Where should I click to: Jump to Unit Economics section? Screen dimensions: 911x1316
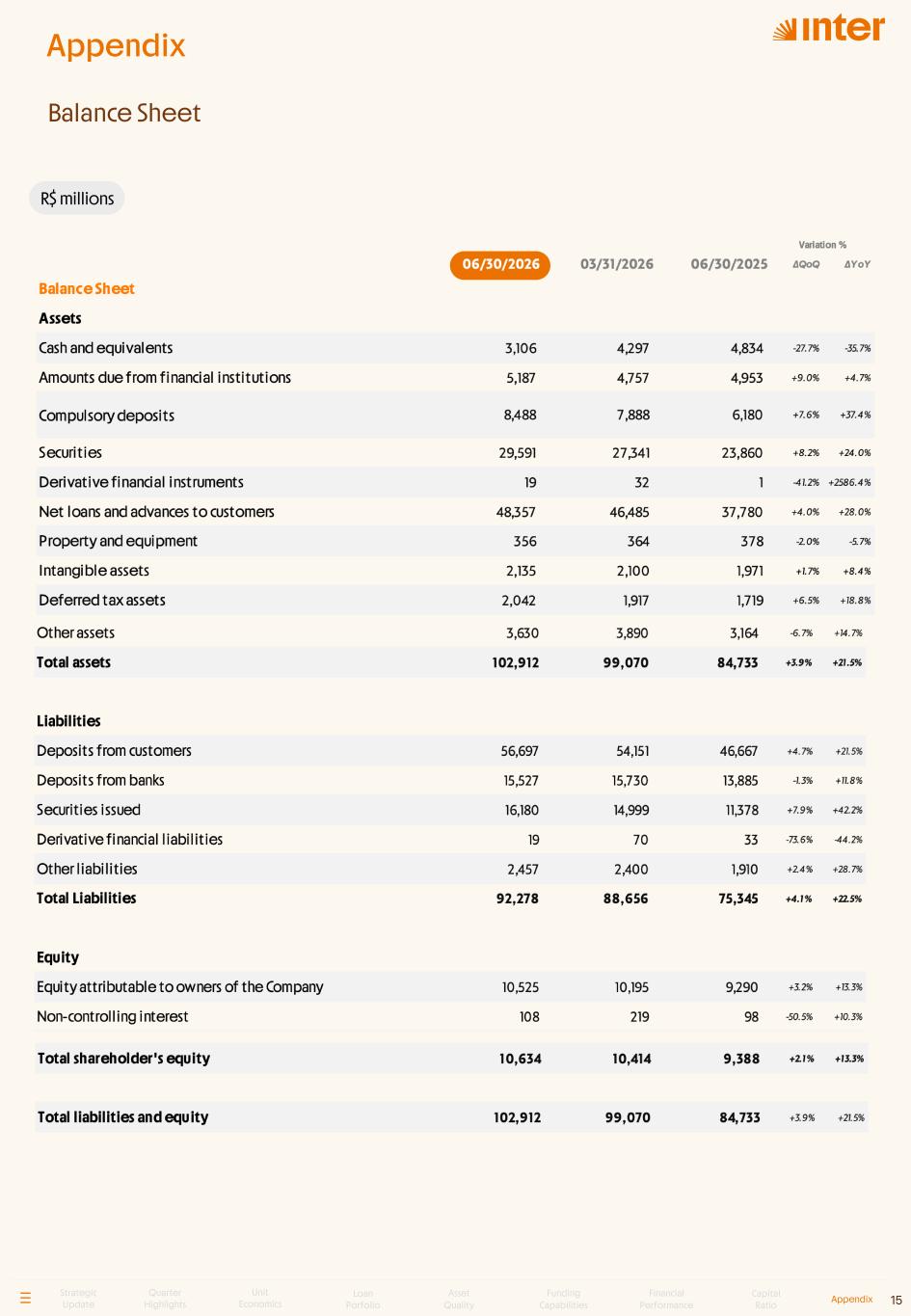pyautogui.click(x=260, y=1299)
